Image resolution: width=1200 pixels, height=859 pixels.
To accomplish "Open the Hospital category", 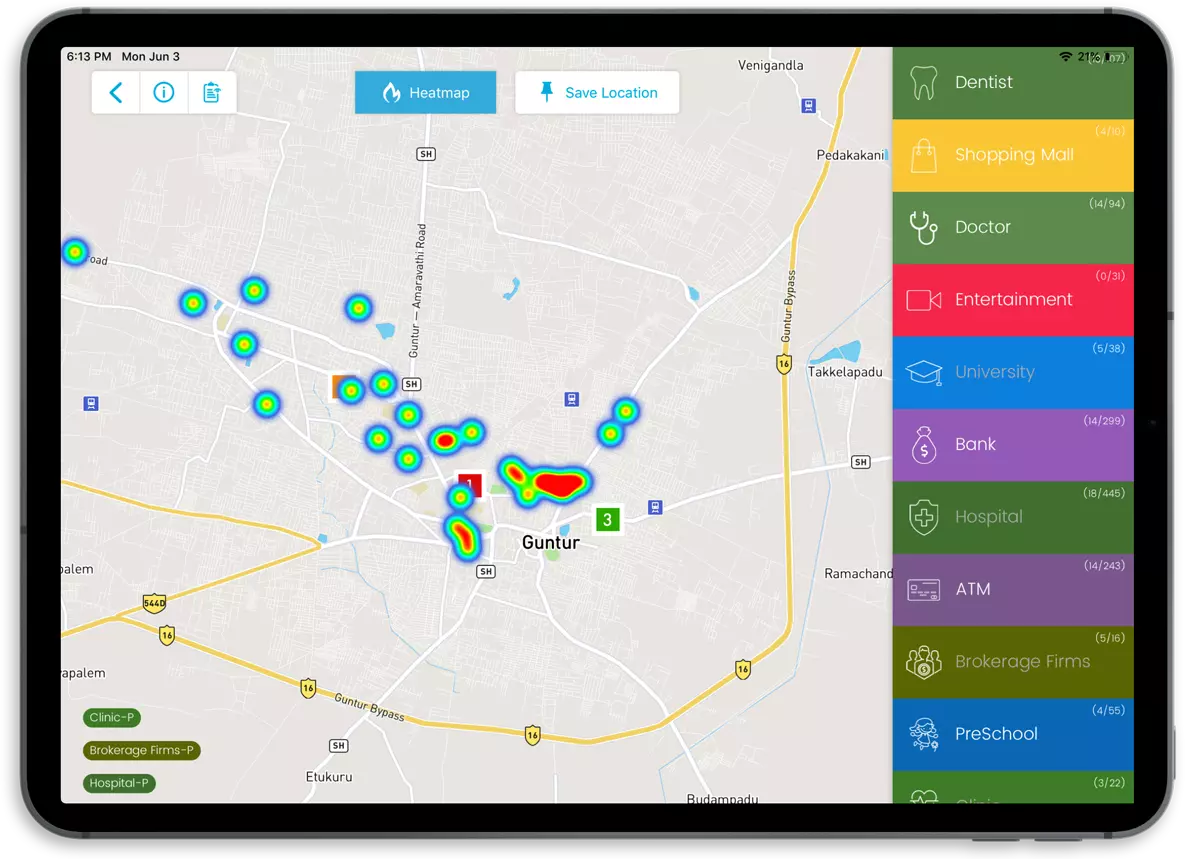I will coord(1013,517).
